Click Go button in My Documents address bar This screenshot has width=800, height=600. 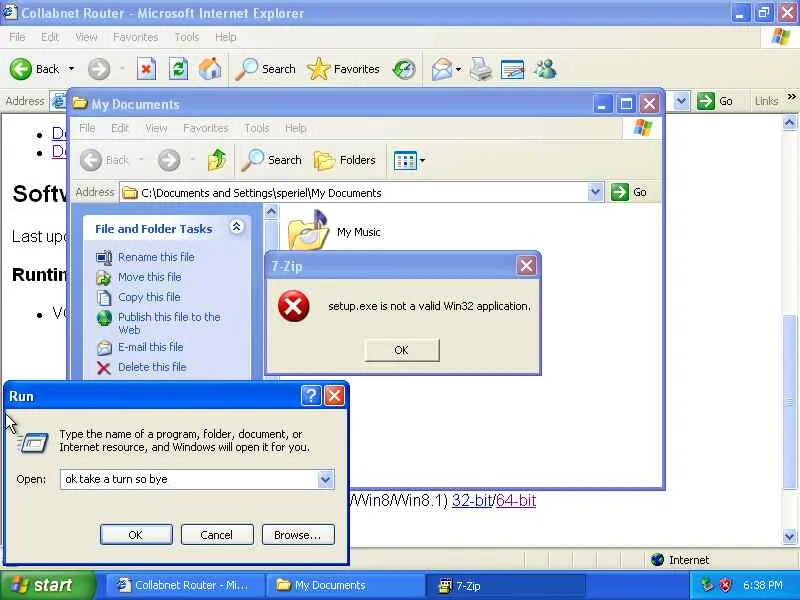(630, 192)
